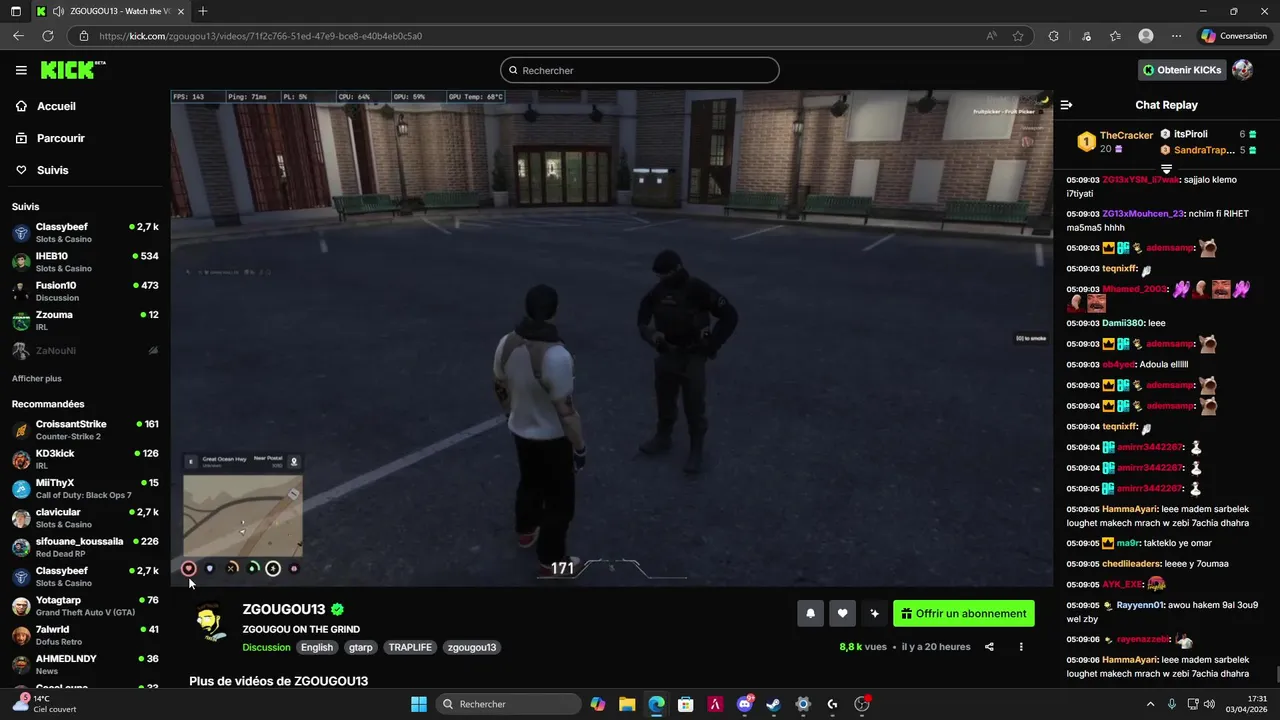Screen dimensions: 1280x720
Task: Expand followed list with Afficher plus
Action: [x=36, y=379]
